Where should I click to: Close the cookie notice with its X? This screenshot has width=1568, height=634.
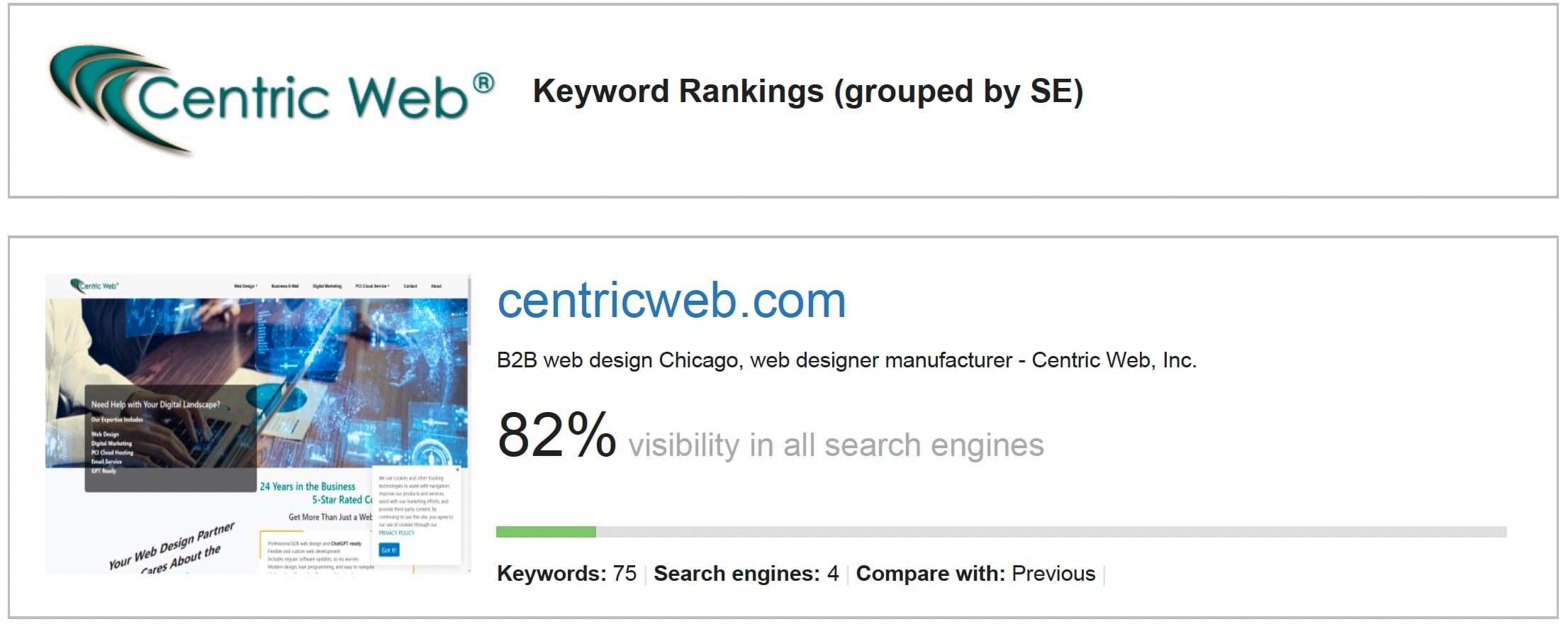coord(457,469)
